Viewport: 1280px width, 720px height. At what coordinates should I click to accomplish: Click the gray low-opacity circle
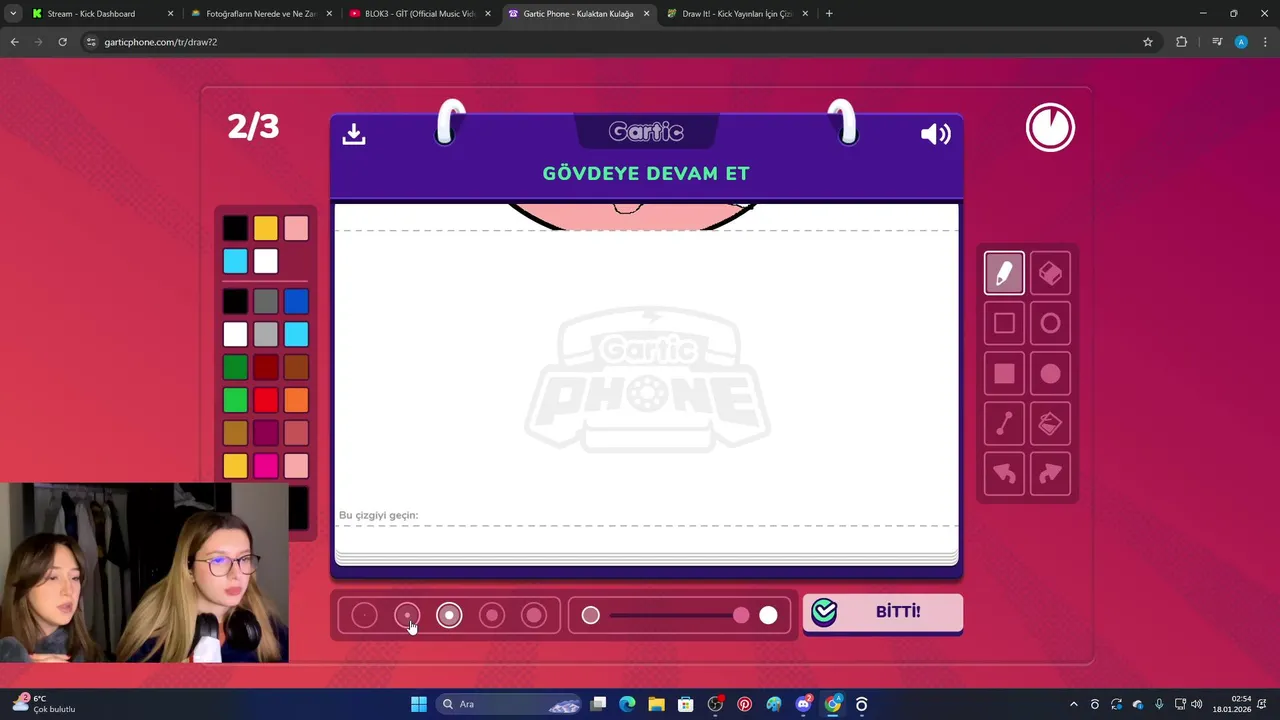pyautogui.click(x=591, y=615)
